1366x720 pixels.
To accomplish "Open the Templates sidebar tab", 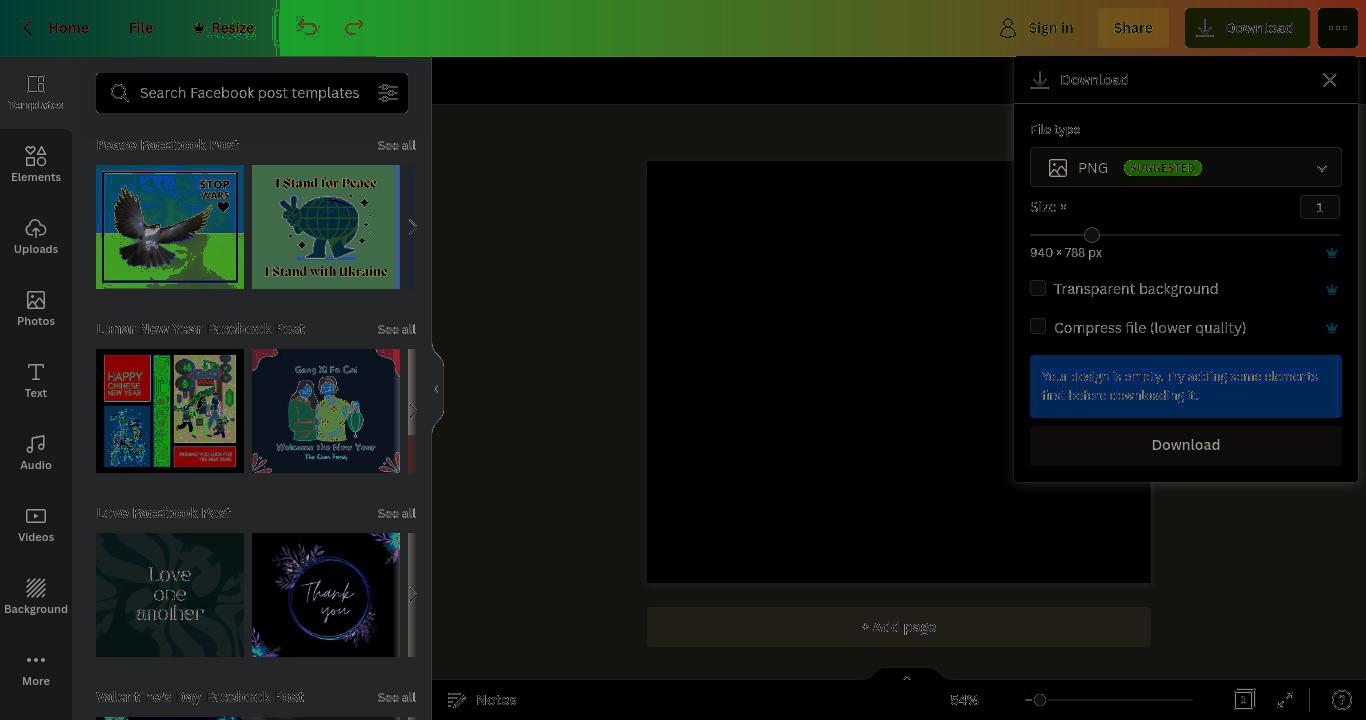I will coord(36,93).
